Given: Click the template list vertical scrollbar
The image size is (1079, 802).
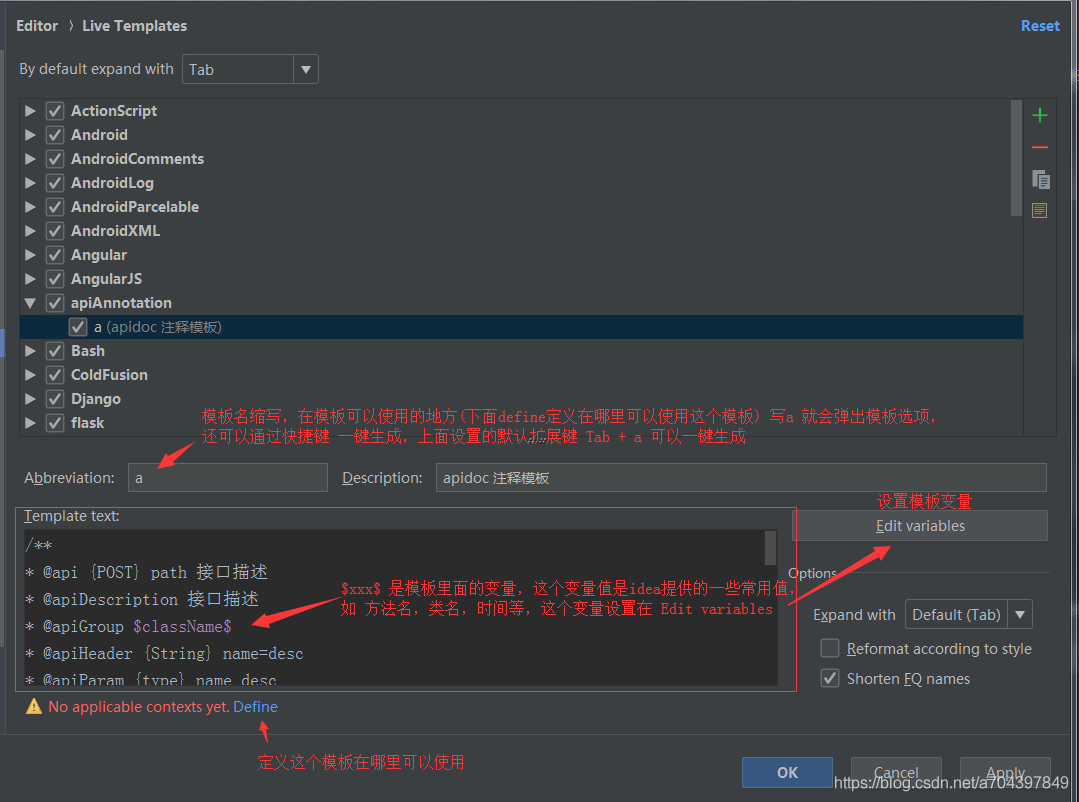Looking at the screenshot, I should 1016,158.
